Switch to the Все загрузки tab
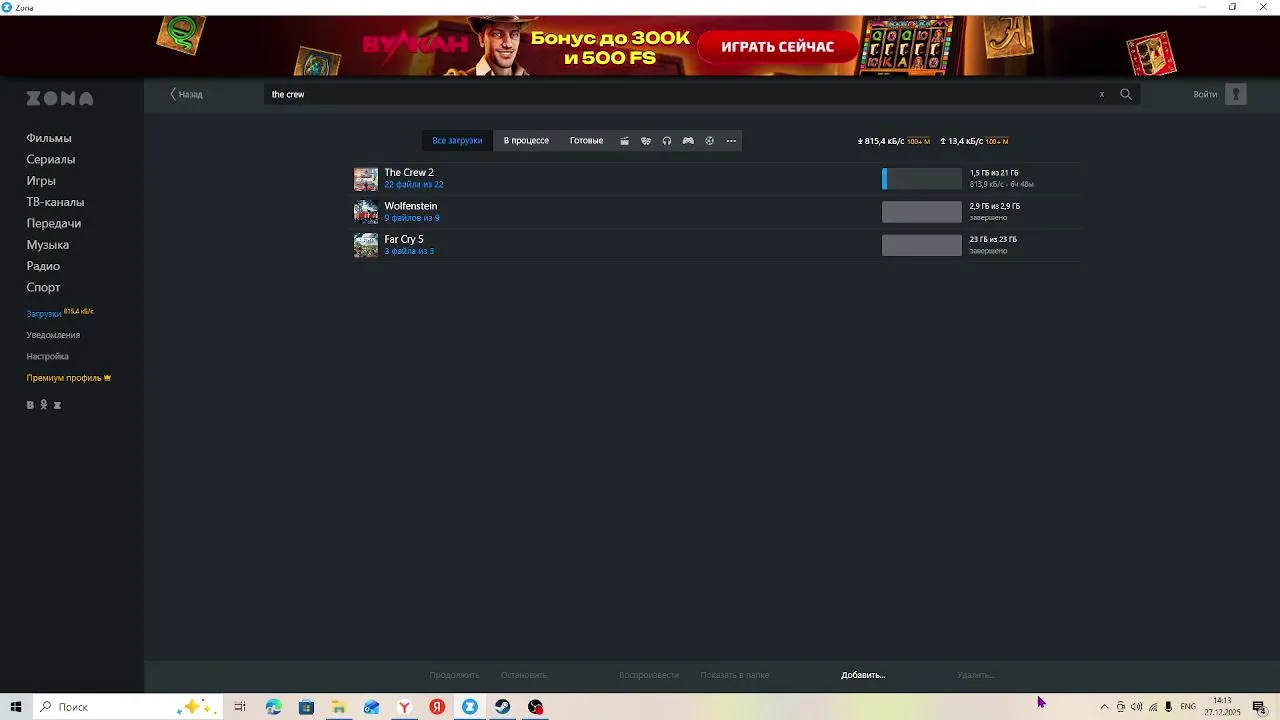This screenshot has width=1280, height=720. click(457, 141)
